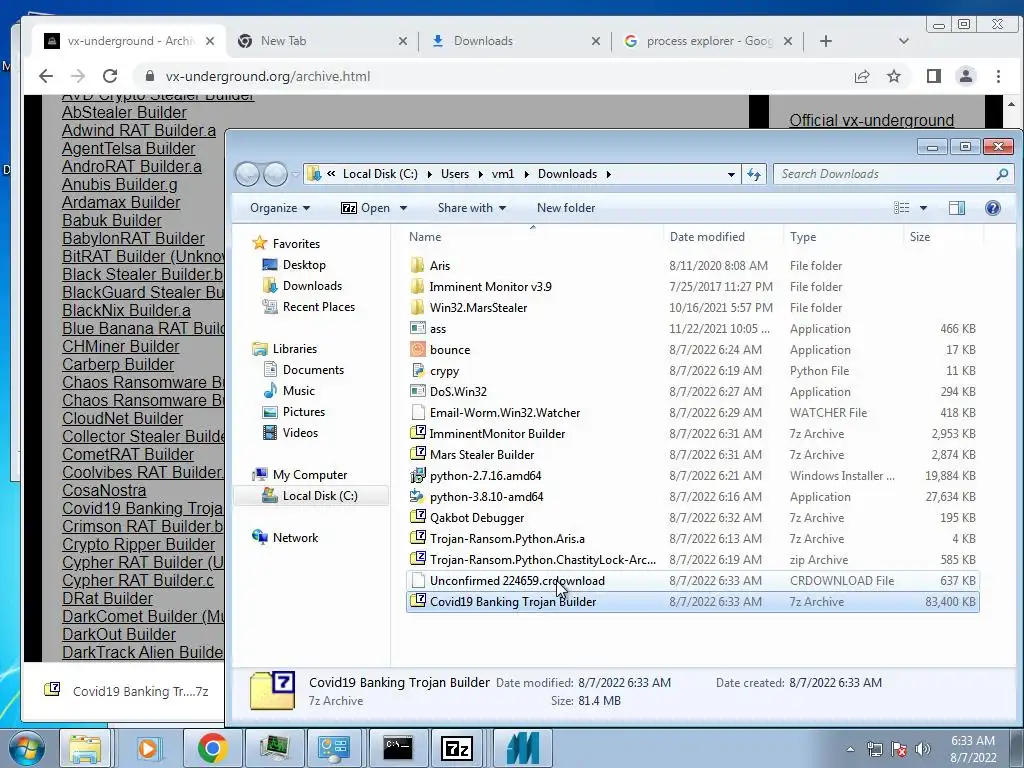Toggle the preview pane icon
Image resolution: width=1024 pixels, height=768 pixels.
tap(957, 208)
